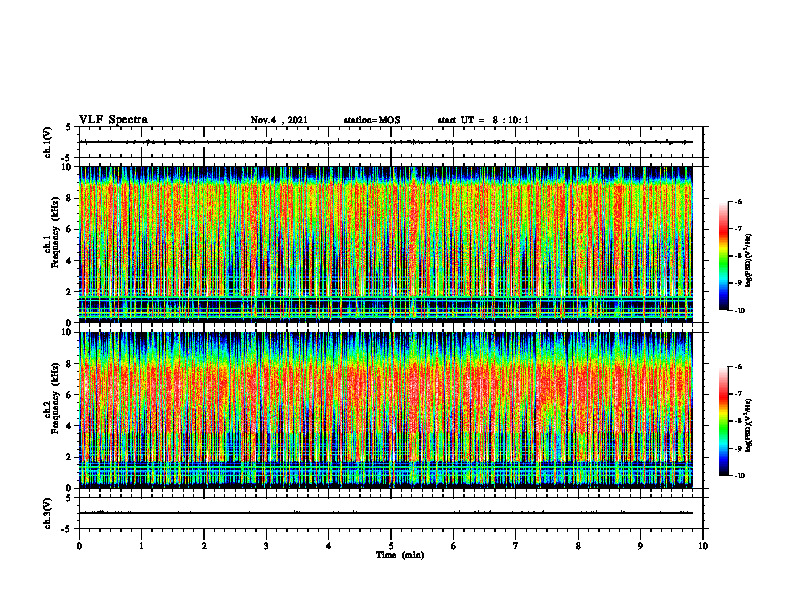Click the ch.1 voltage waveform trace

click(386, 142)
